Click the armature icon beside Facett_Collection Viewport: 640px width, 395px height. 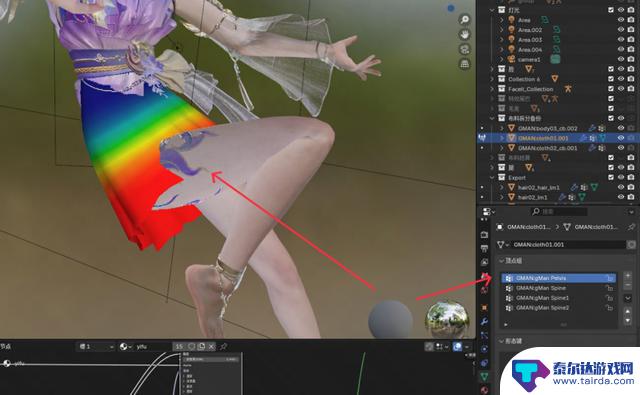(x=568, y=89)
